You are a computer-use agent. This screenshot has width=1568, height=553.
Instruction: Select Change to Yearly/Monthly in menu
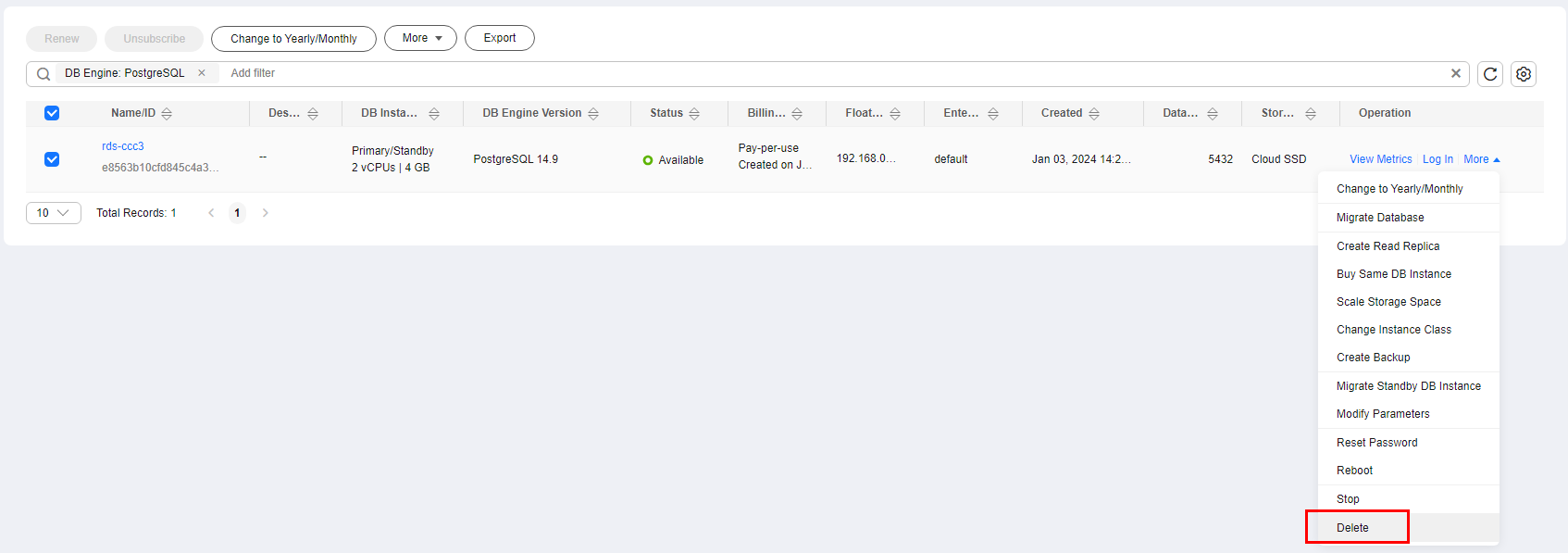1409,189
